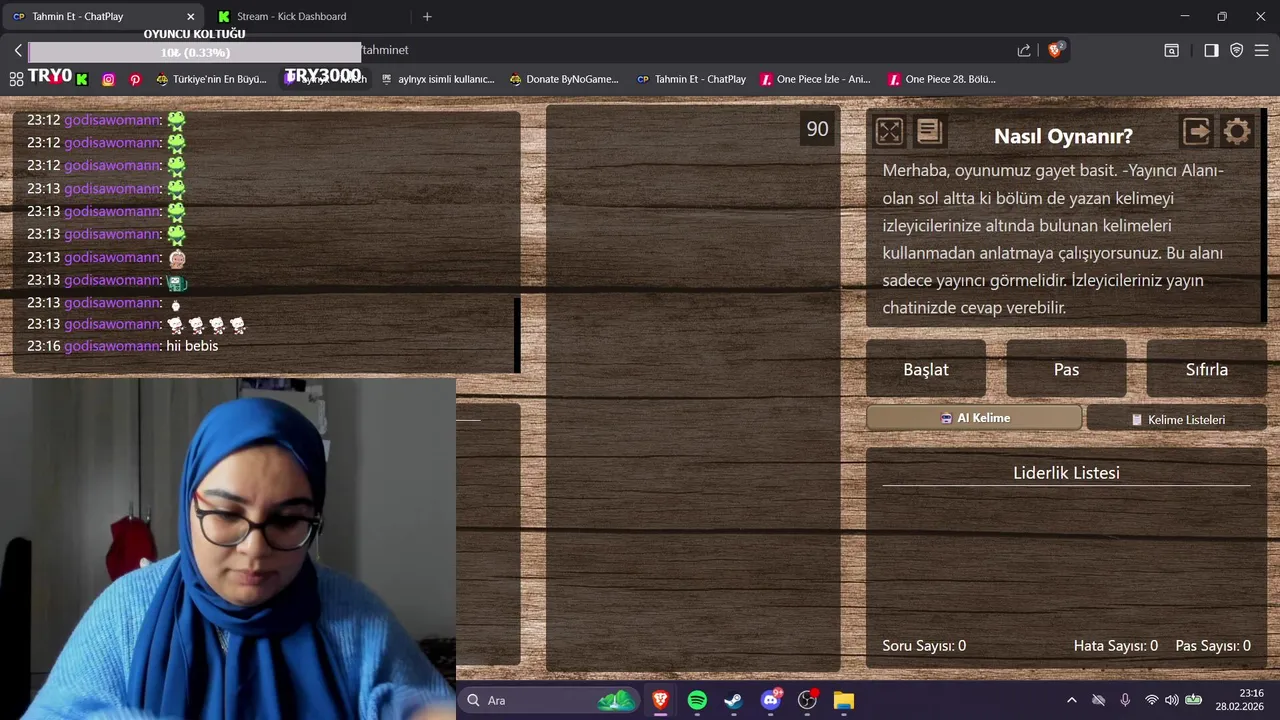The width and height of the screenshot is (1280, 720).
Task: Open OBS Studio from the taskbar
Action: point(807,700)
